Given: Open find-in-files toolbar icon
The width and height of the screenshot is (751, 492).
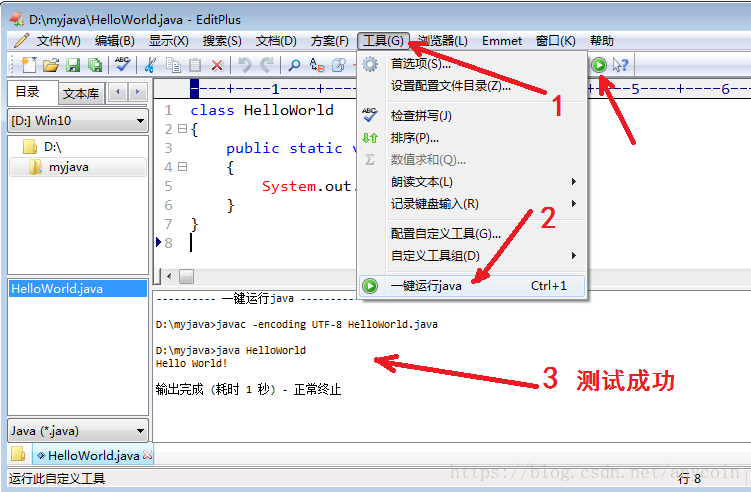Looking at the screenshot, I should (x=339, y=65).
